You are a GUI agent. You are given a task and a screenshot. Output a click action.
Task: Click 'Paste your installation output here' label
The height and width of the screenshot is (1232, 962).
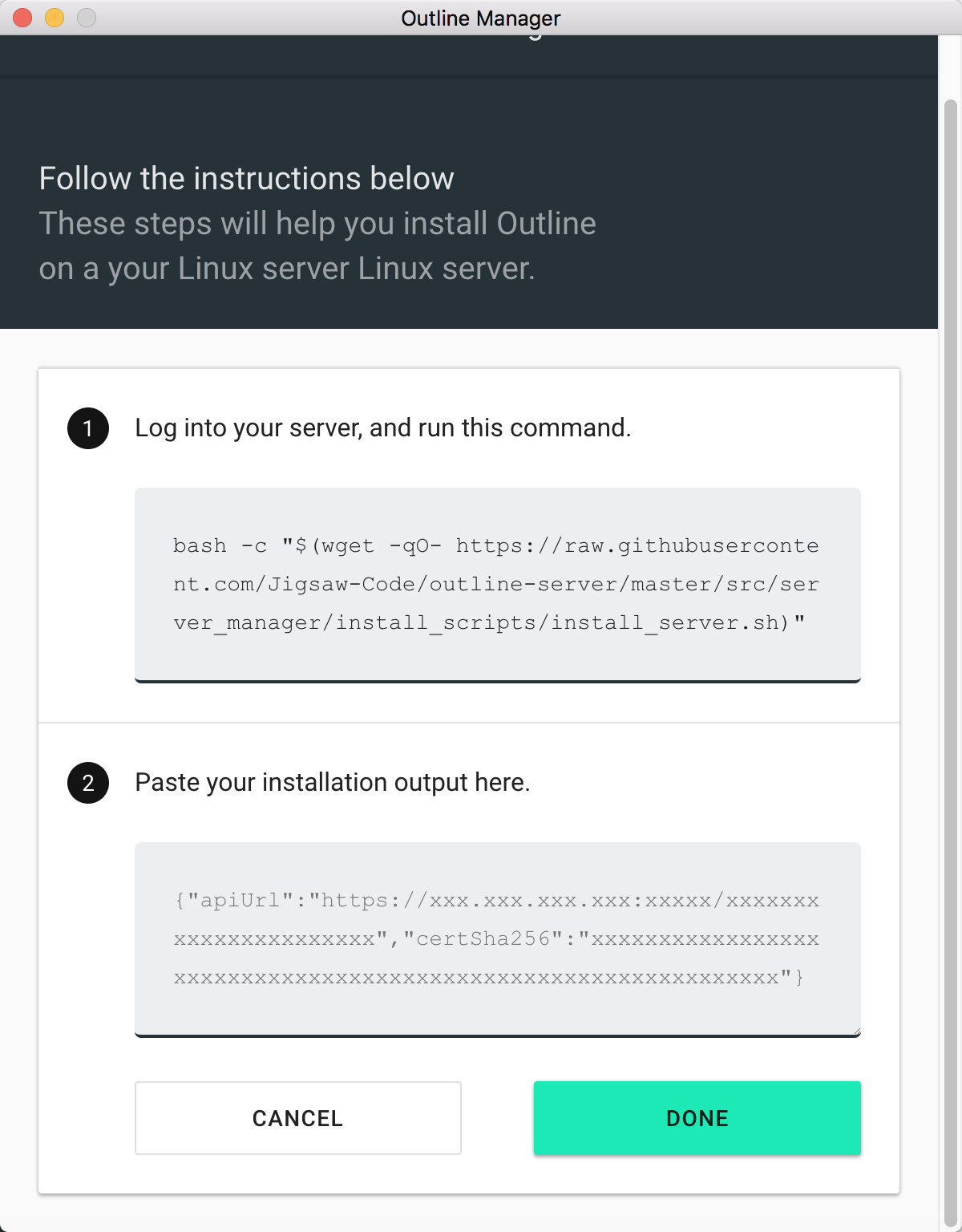pyautogui.click(x=333, y=782)
